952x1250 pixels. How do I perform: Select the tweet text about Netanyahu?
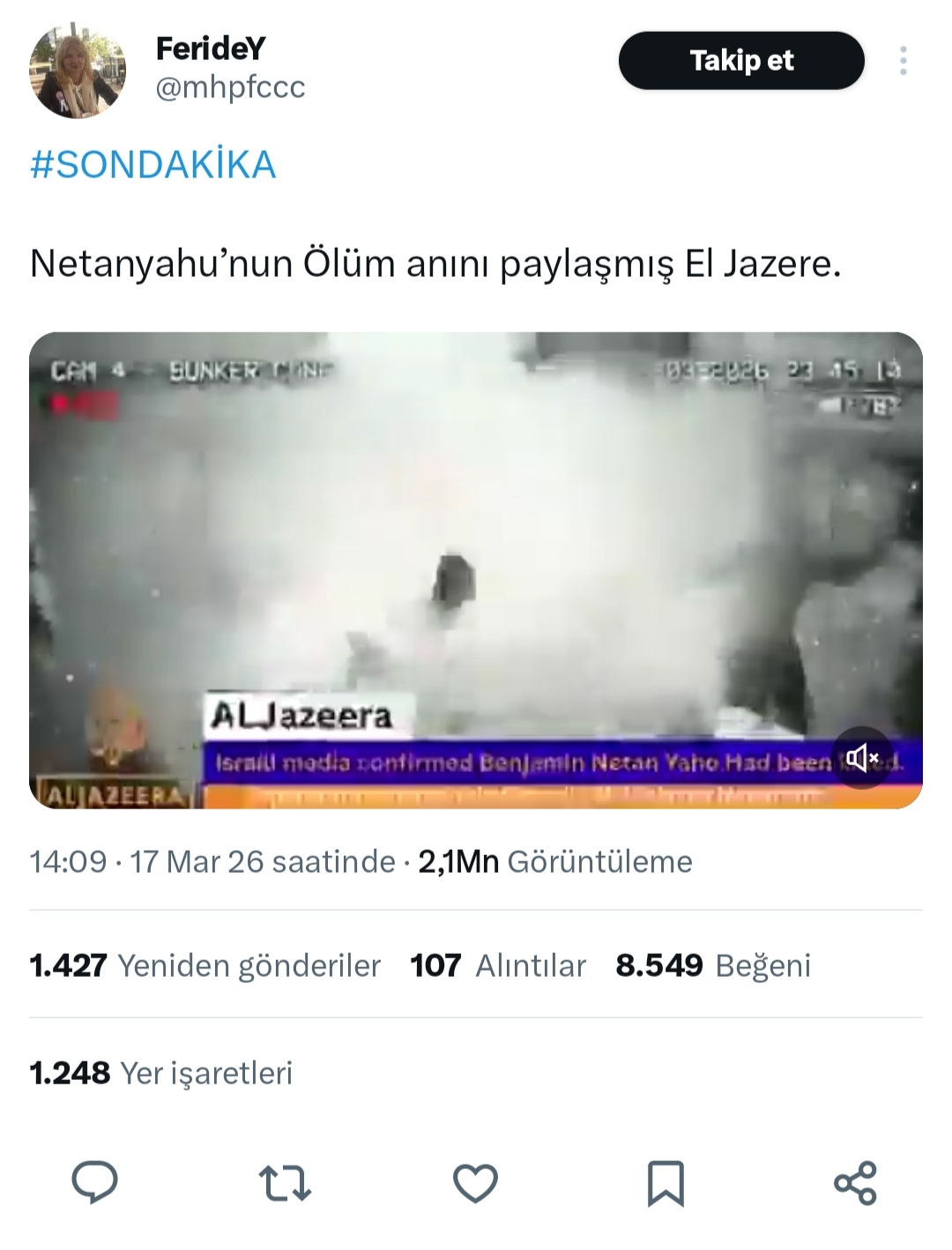435,264
